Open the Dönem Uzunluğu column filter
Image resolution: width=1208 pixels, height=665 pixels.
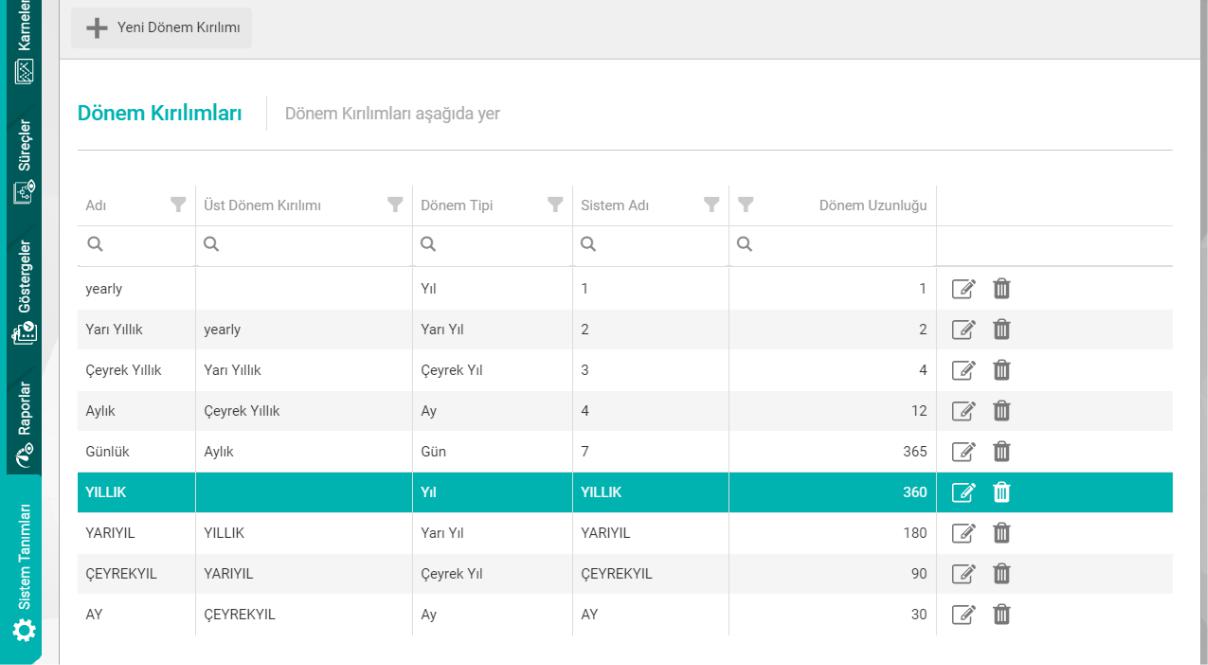745,206
